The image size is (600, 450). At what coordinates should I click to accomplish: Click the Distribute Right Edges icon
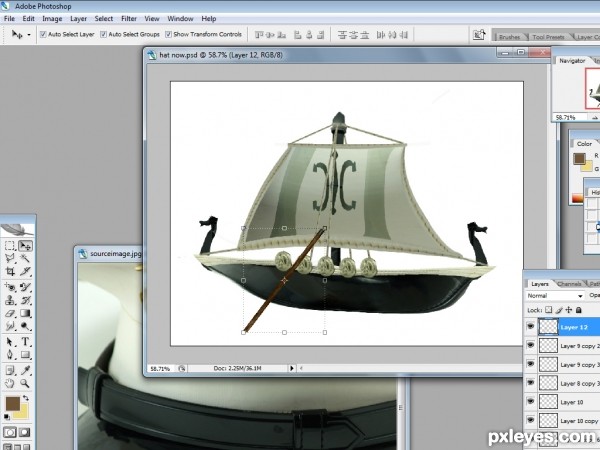(x=403, y=35)
